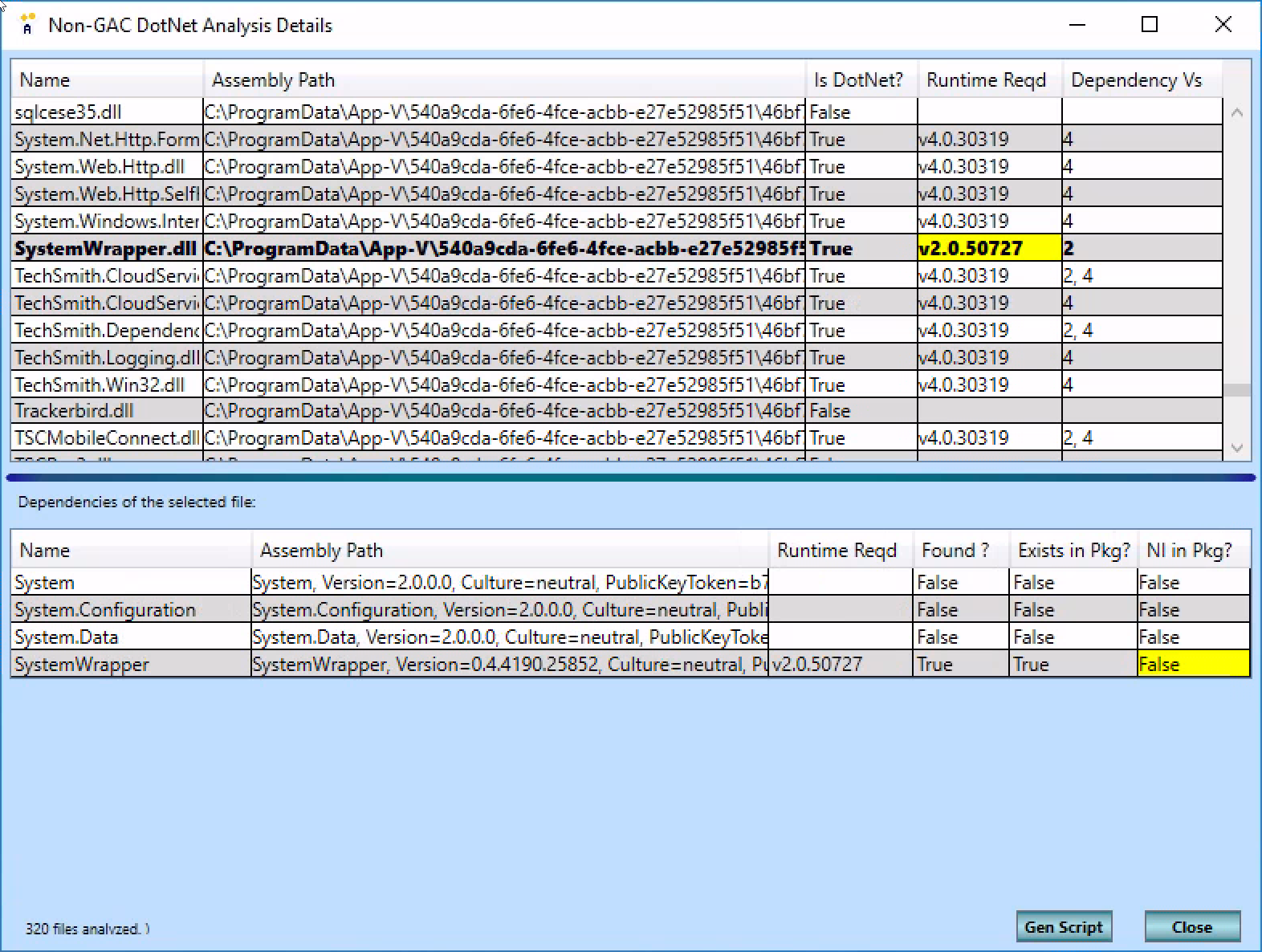
Task: Click the splitter bar between the tables
Action: [631, 478]
